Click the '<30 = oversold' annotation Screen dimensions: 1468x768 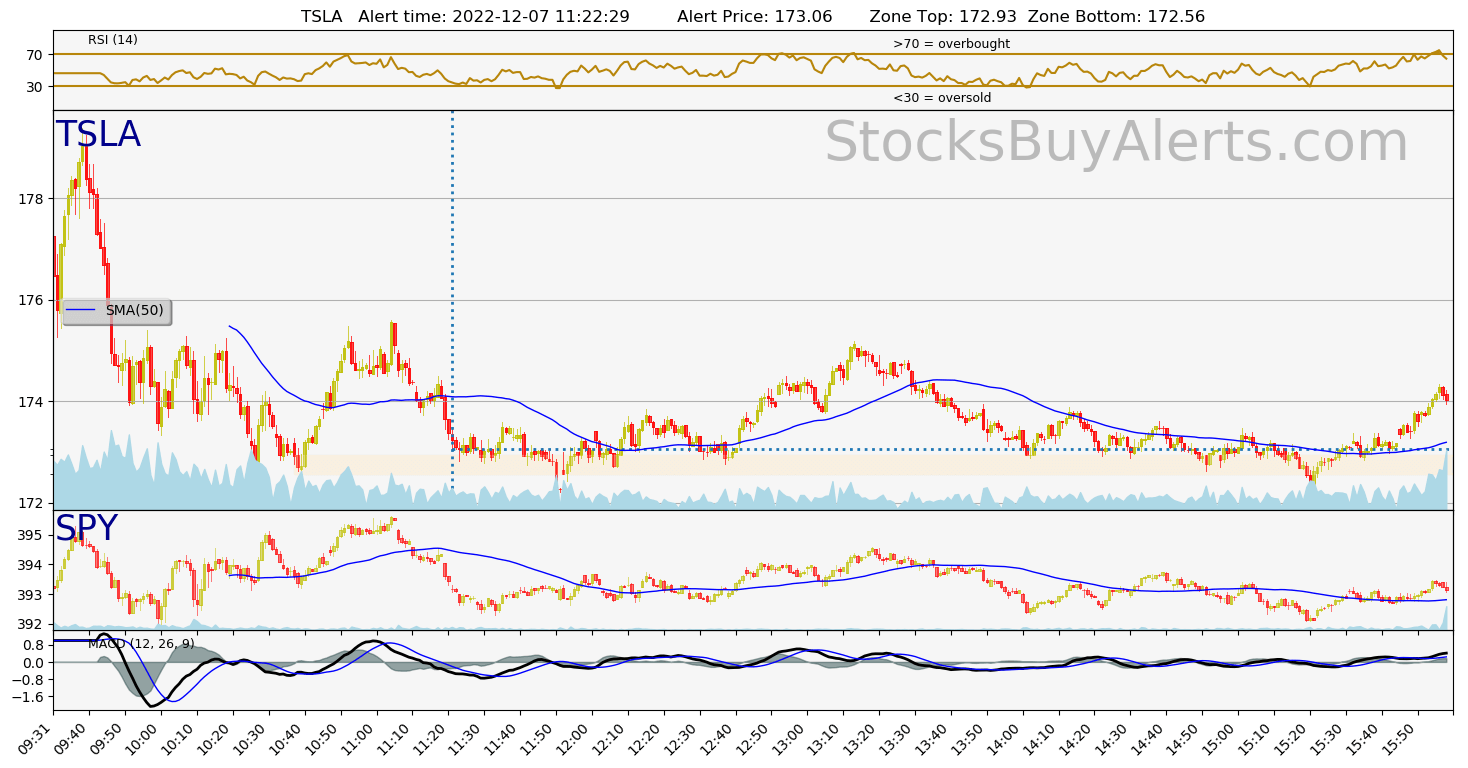pos(942,98)
